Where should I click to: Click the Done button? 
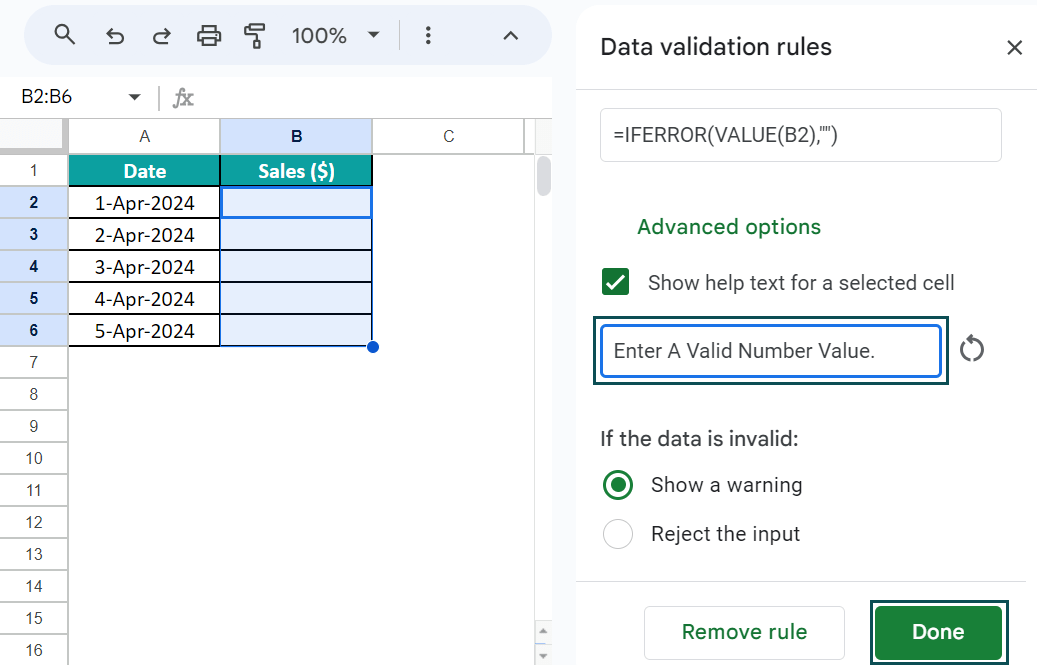point(938,632)
